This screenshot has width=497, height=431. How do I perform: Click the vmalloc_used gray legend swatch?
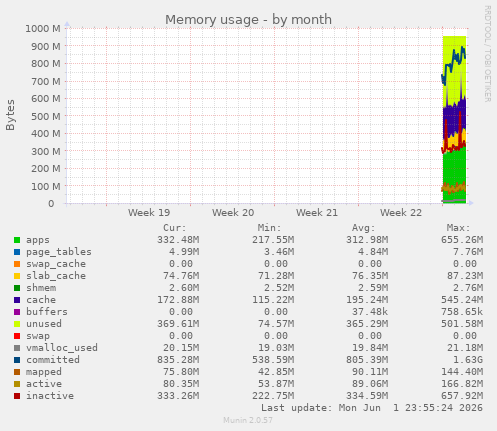click(x=17, y=348)
